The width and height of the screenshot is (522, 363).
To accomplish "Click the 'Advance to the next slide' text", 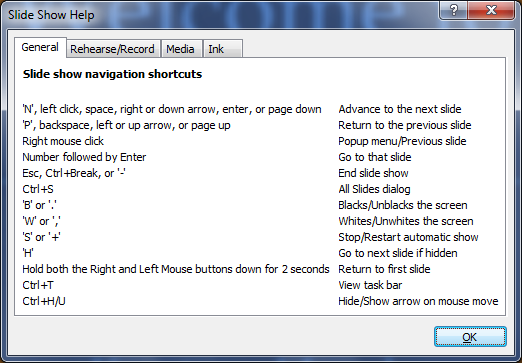I will 400,109.
